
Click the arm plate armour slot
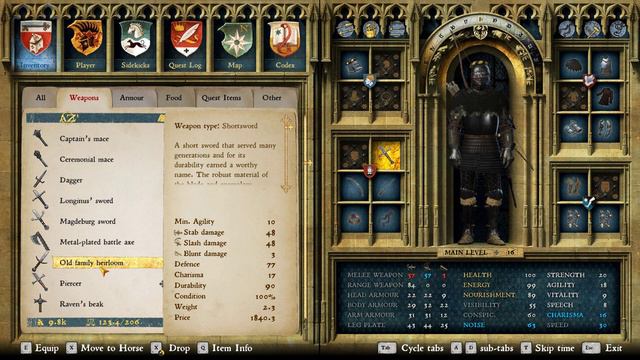click(605, 128)
